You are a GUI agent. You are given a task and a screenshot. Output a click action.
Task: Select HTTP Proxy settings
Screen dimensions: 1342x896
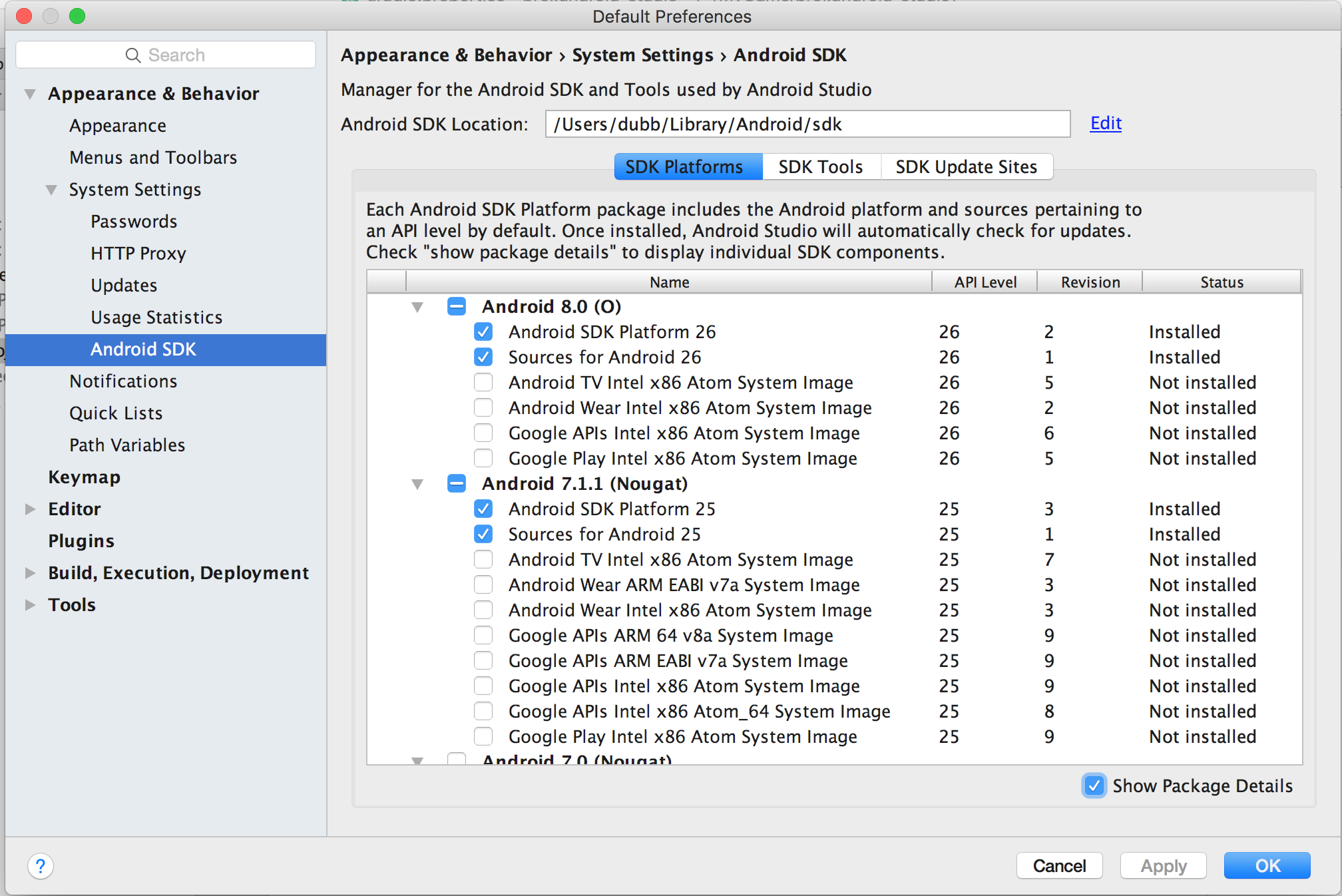pos(138,254)
